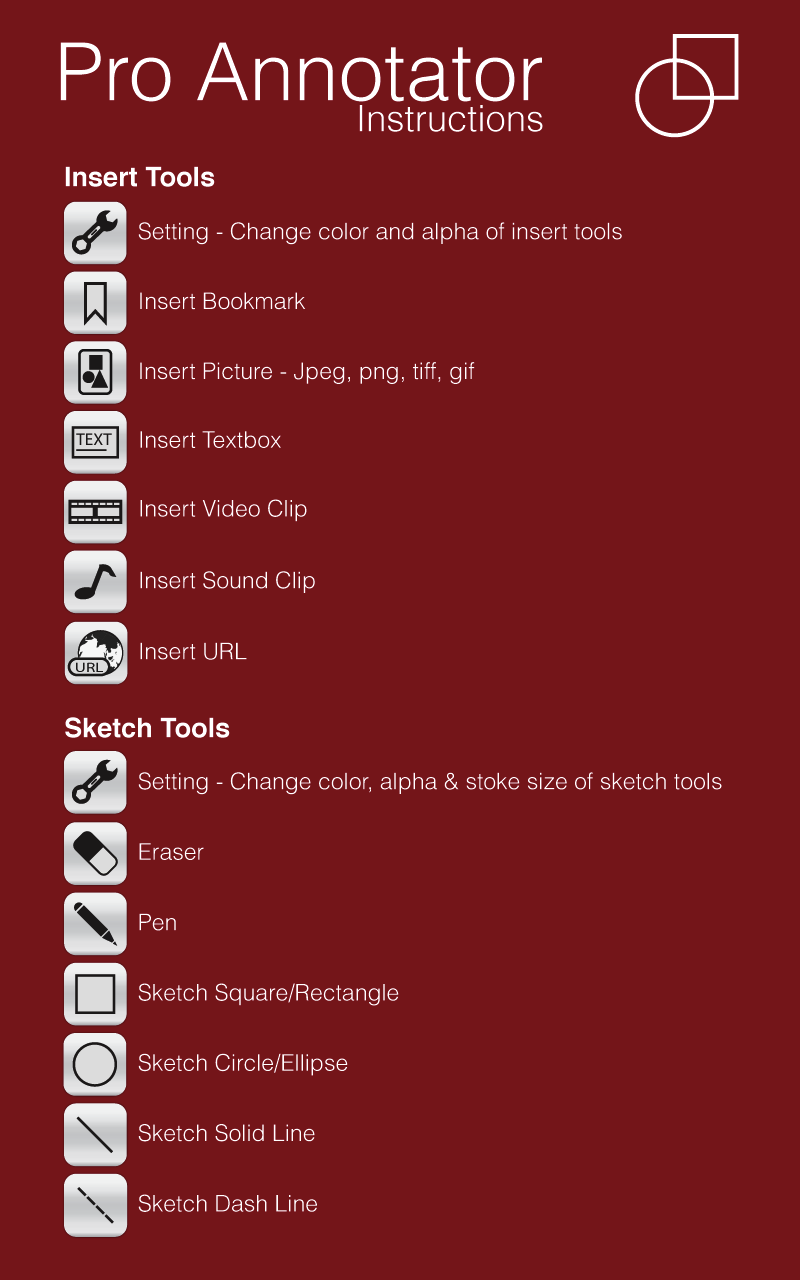This screenshot has width=800, height=1280.
Task: Click the Insert URL text label
Action: coord(193,651)
